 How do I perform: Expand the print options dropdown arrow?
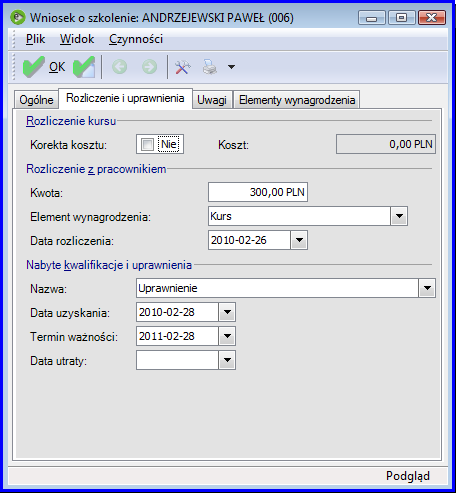[x=231, y=67]
